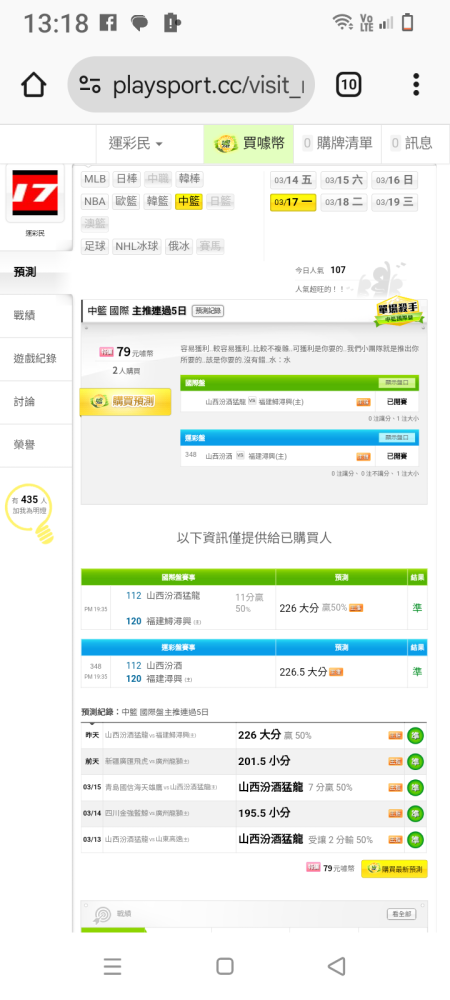Toggle the 國際盤 display button

[x=398, y=383]
